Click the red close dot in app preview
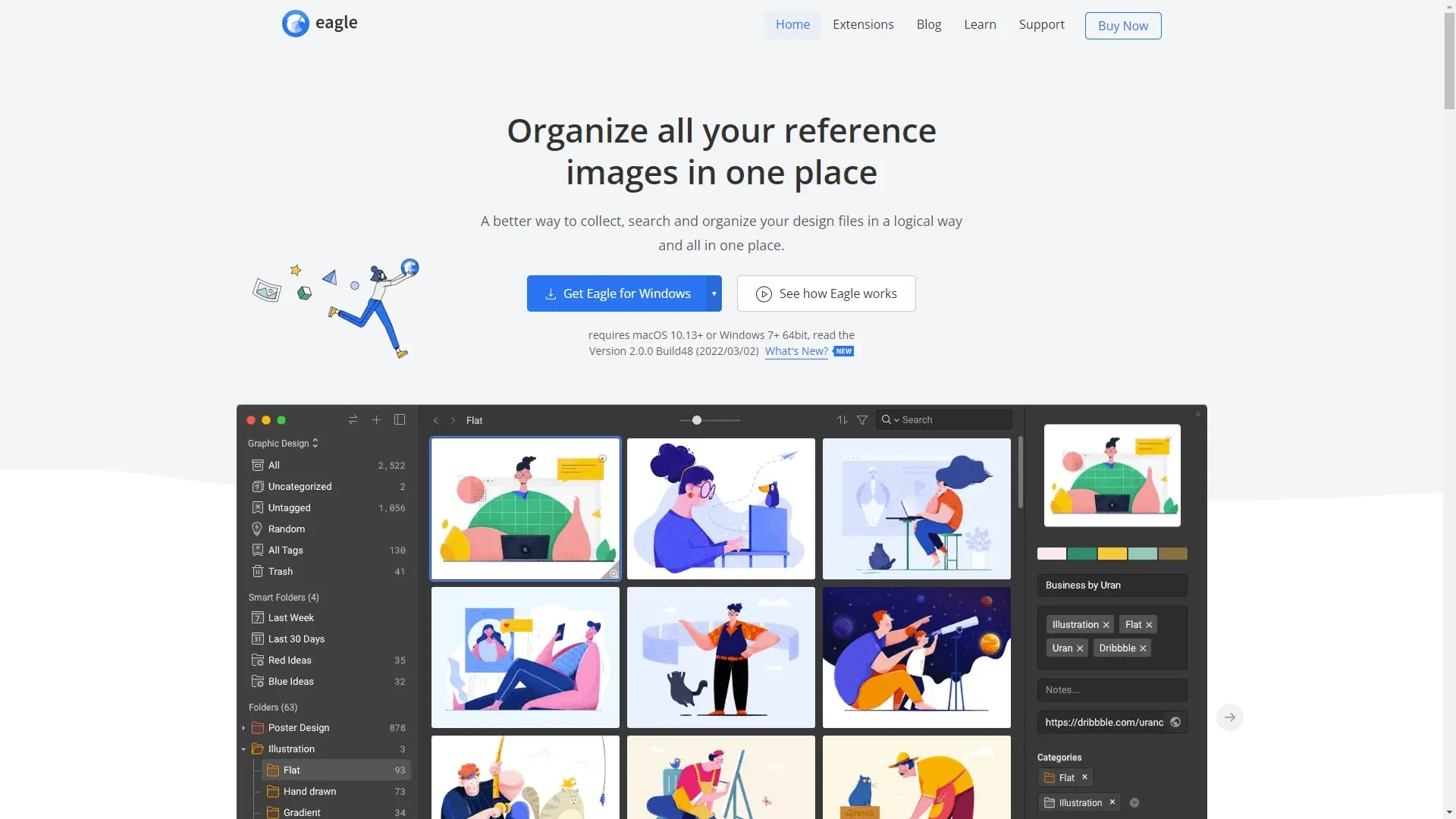 pyautogui.click(x=251, y=420)
